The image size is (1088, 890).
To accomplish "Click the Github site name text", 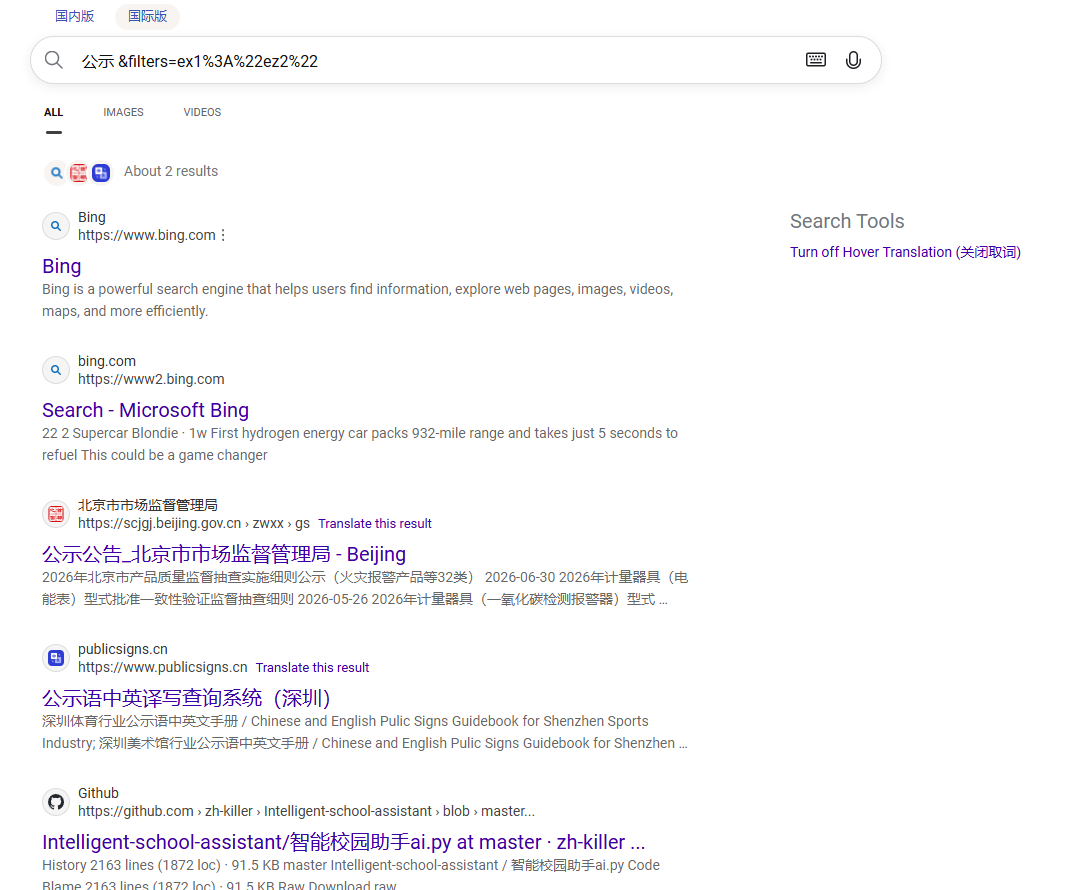I will tap(98, 793).
